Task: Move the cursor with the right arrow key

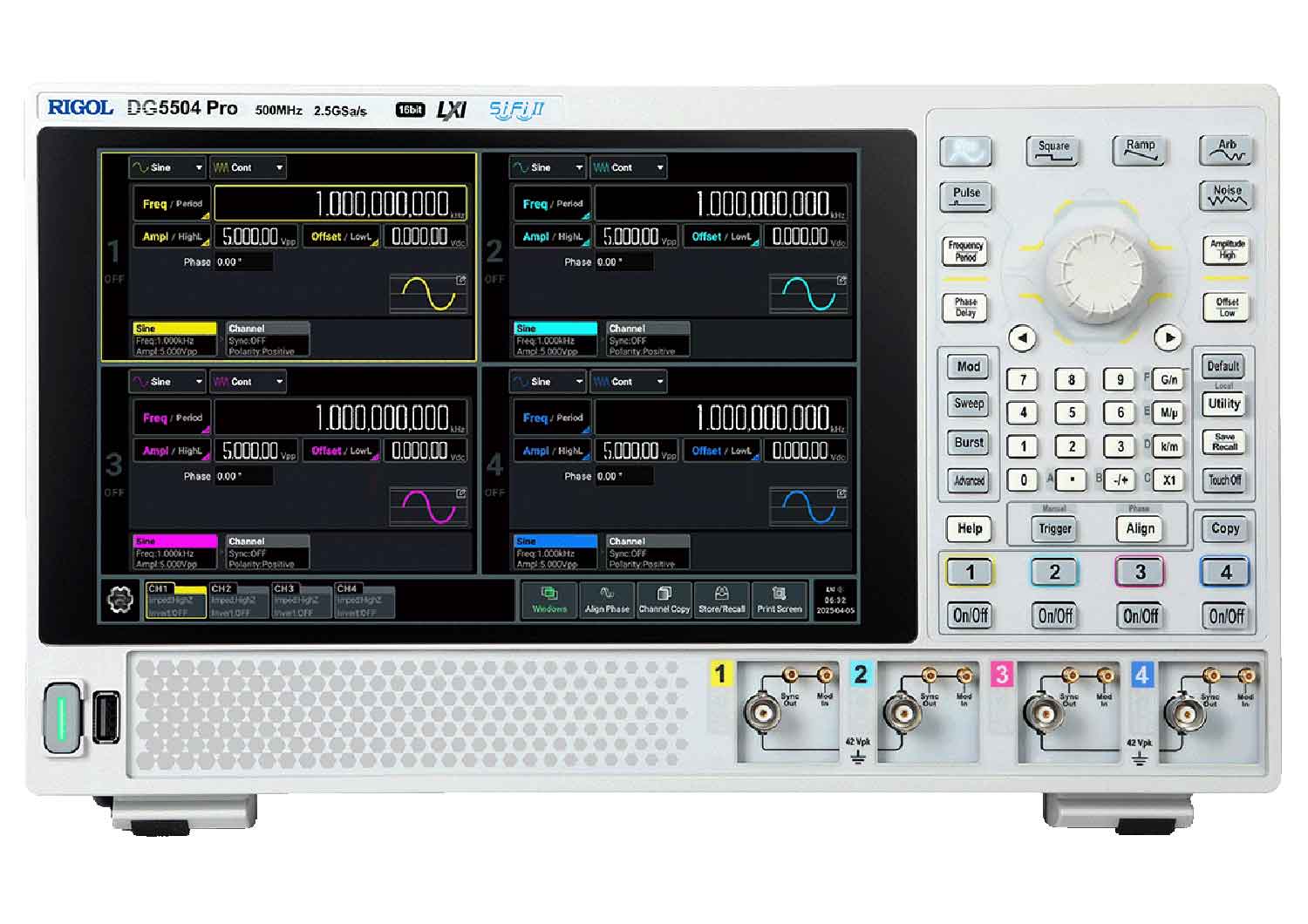Action: [1168, 337]
